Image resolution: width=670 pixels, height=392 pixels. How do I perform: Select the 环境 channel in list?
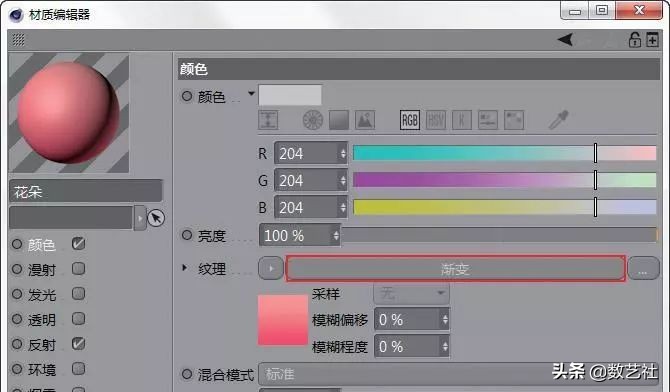tap(41, 369)
